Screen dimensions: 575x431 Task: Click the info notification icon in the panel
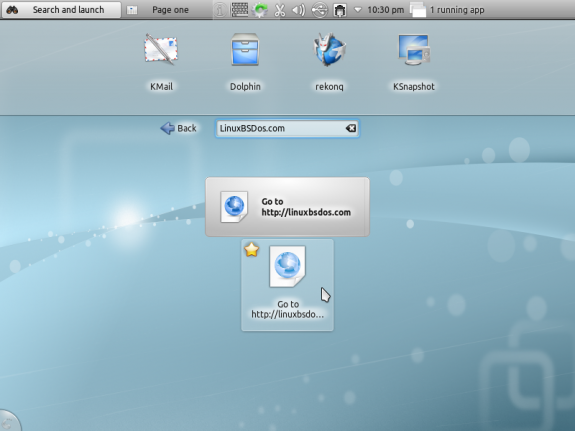(x=220, y=10)
